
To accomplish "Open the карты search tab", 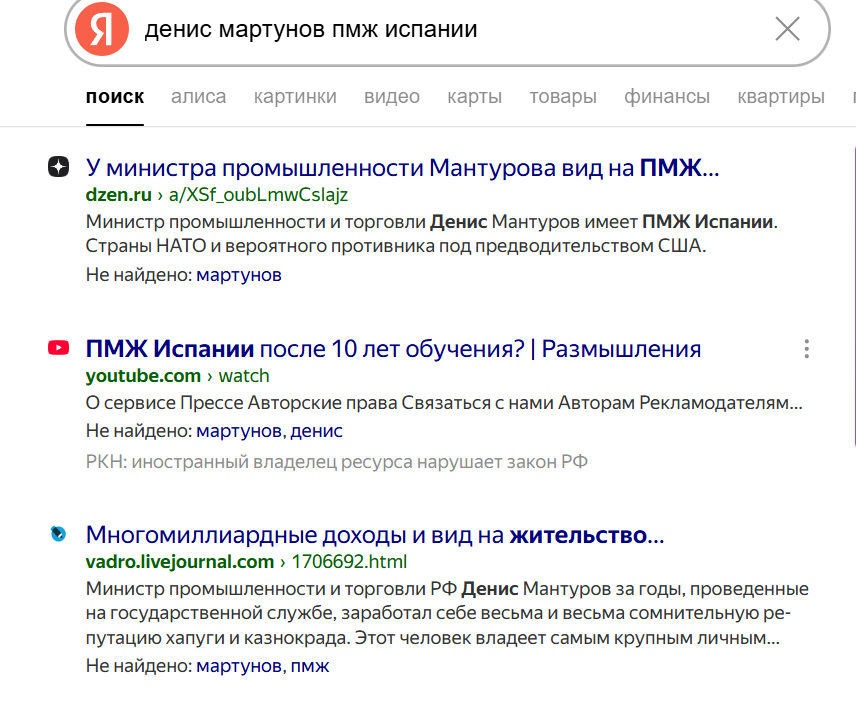I will click(x=474, y=97).
